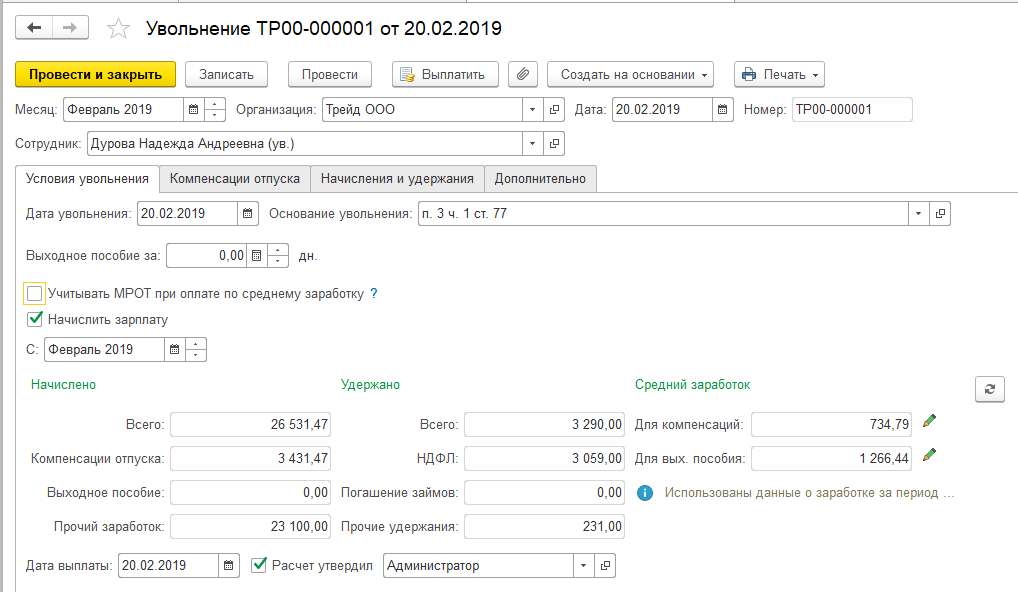Open calculator for Выходное пособие days
Image resolution: width=1018 pixels, height=592 pixels.
pyautogui.click(x=256, y=256)
